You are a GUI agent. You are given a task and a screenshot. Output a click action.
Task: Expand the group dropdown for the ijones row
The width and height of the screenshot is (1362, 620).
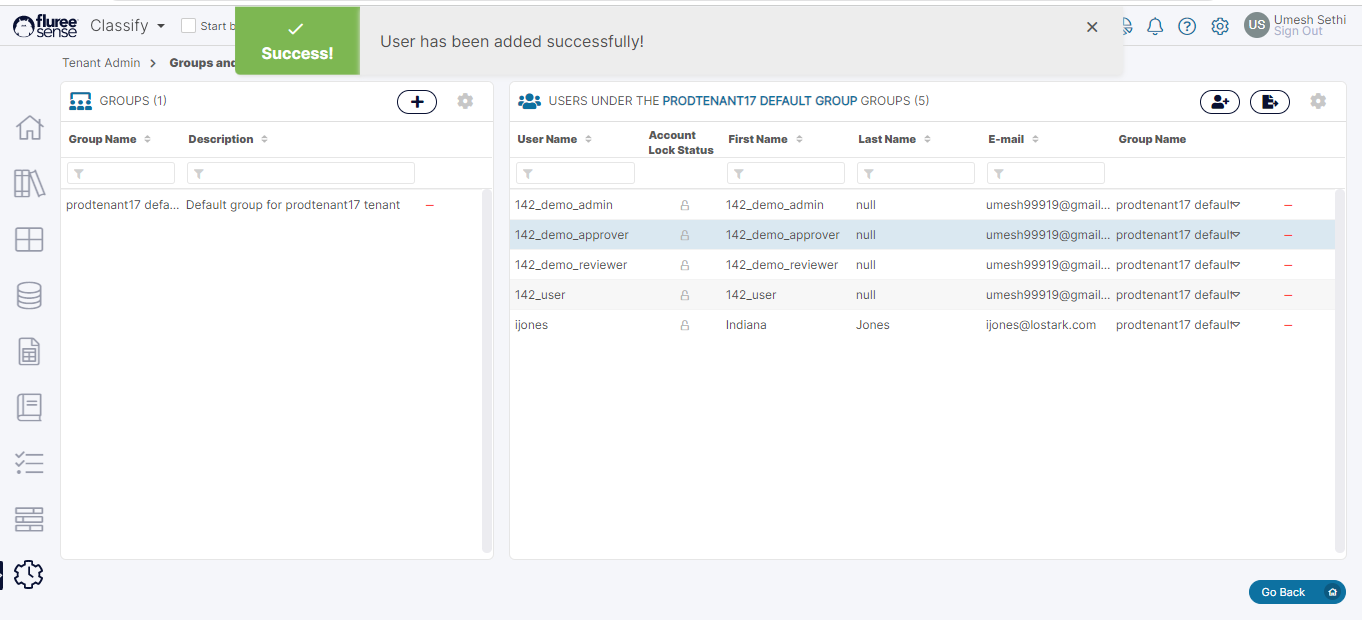[x=1236, y=325]
